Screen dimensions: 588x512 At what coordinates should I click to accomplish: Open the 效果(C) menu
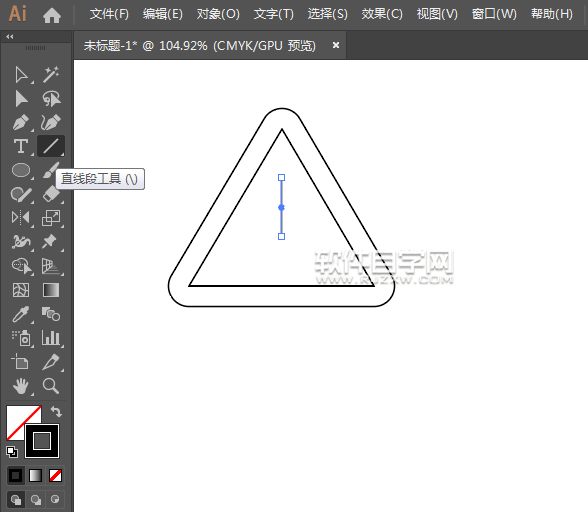tap(382, 14)
